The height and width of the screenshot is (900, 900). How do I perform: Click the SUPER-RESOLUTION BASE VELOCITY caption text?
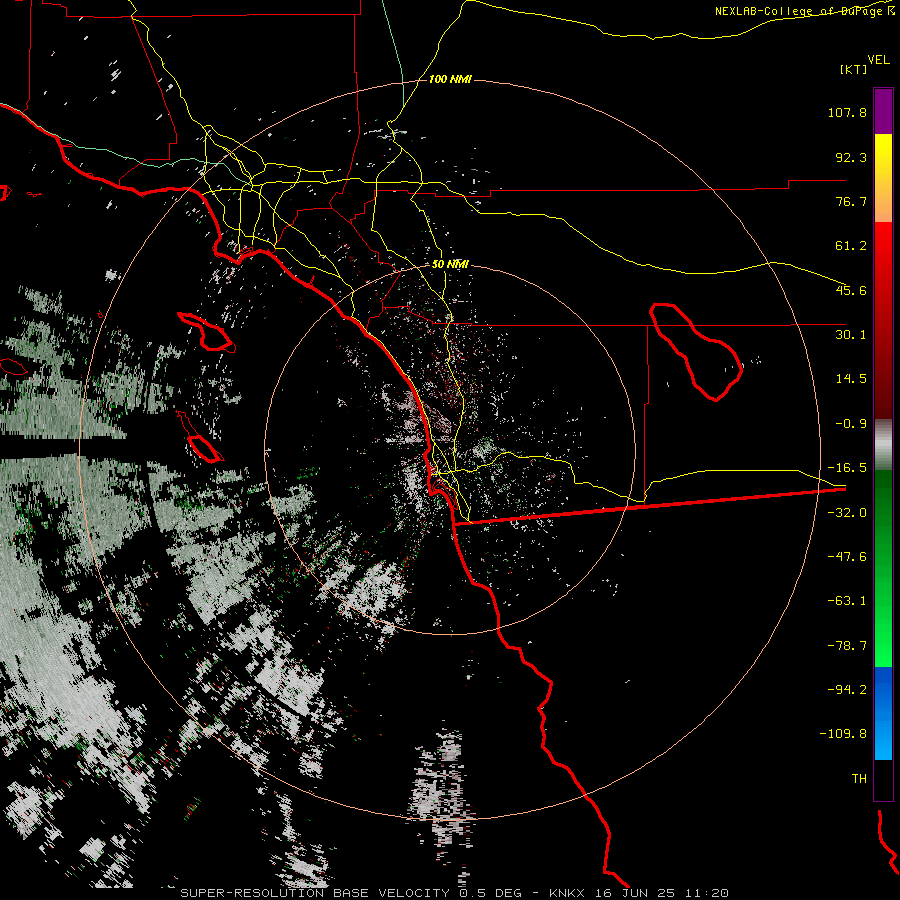(317, 893)
